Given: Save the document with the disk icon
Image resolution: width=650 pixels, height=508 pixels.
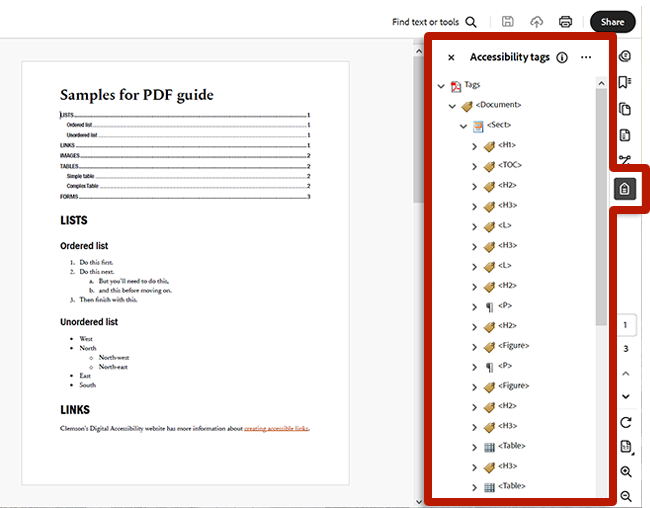Looking at the screenshot, I should point(507,22).
